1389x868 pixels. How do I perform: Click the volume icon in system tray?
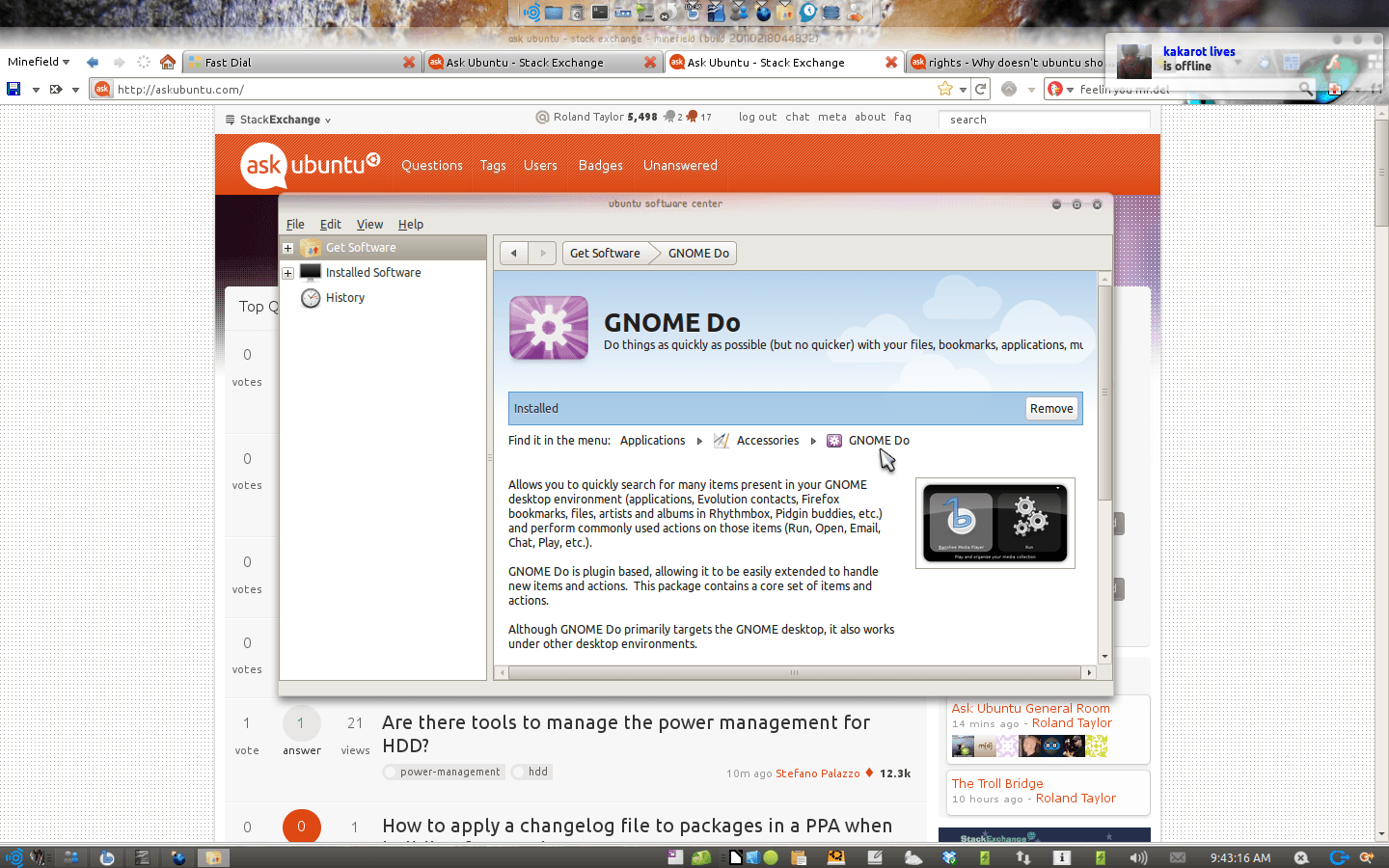[1138, 857]
